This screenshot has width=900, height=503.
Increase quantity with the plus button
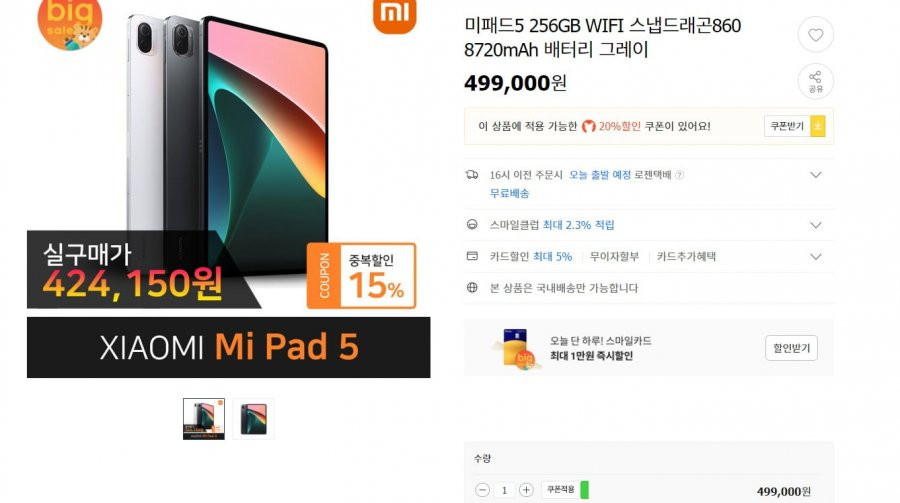click(x=526, y=490)
